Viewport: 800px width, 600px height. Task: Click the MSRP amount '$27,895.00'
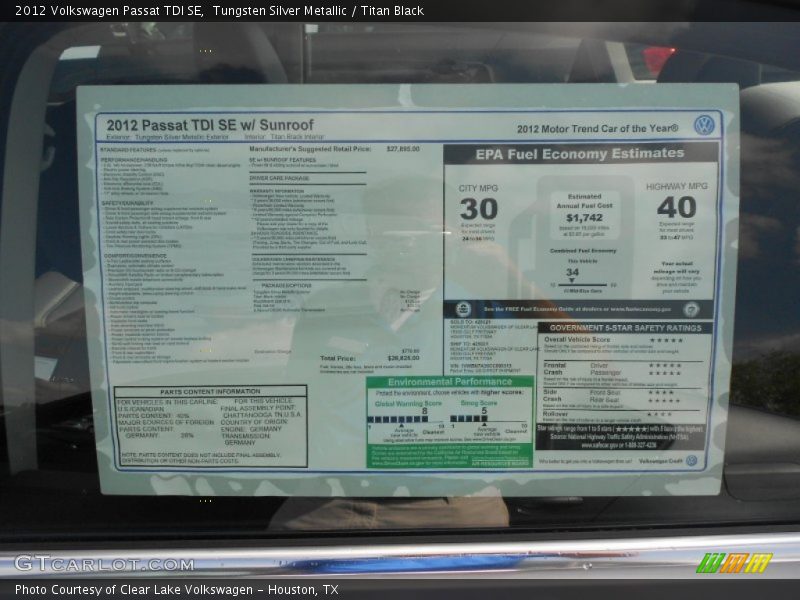[x=403, y=149]
